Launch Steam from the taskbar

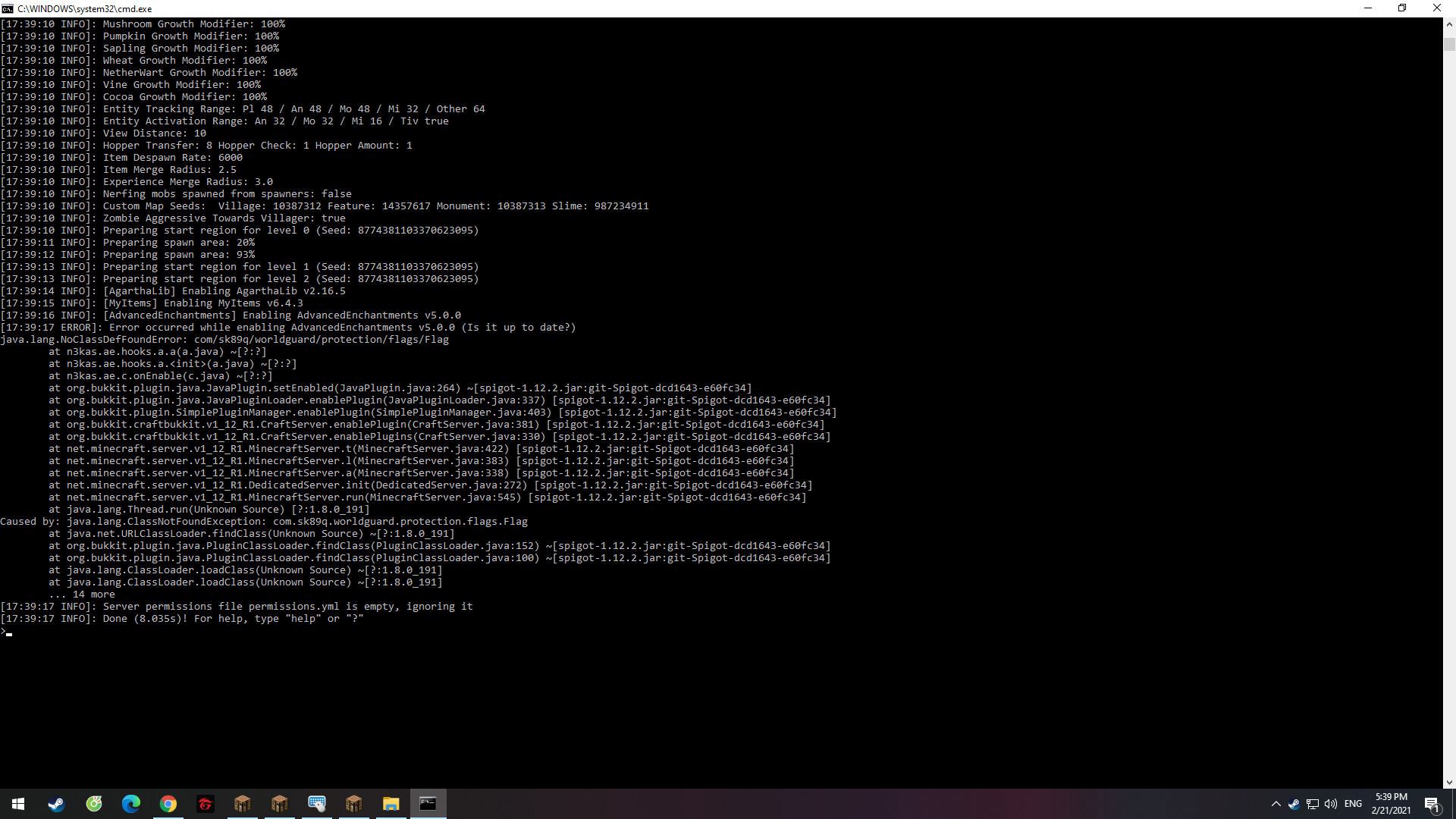pyautogui.click(x=56, y=804)
